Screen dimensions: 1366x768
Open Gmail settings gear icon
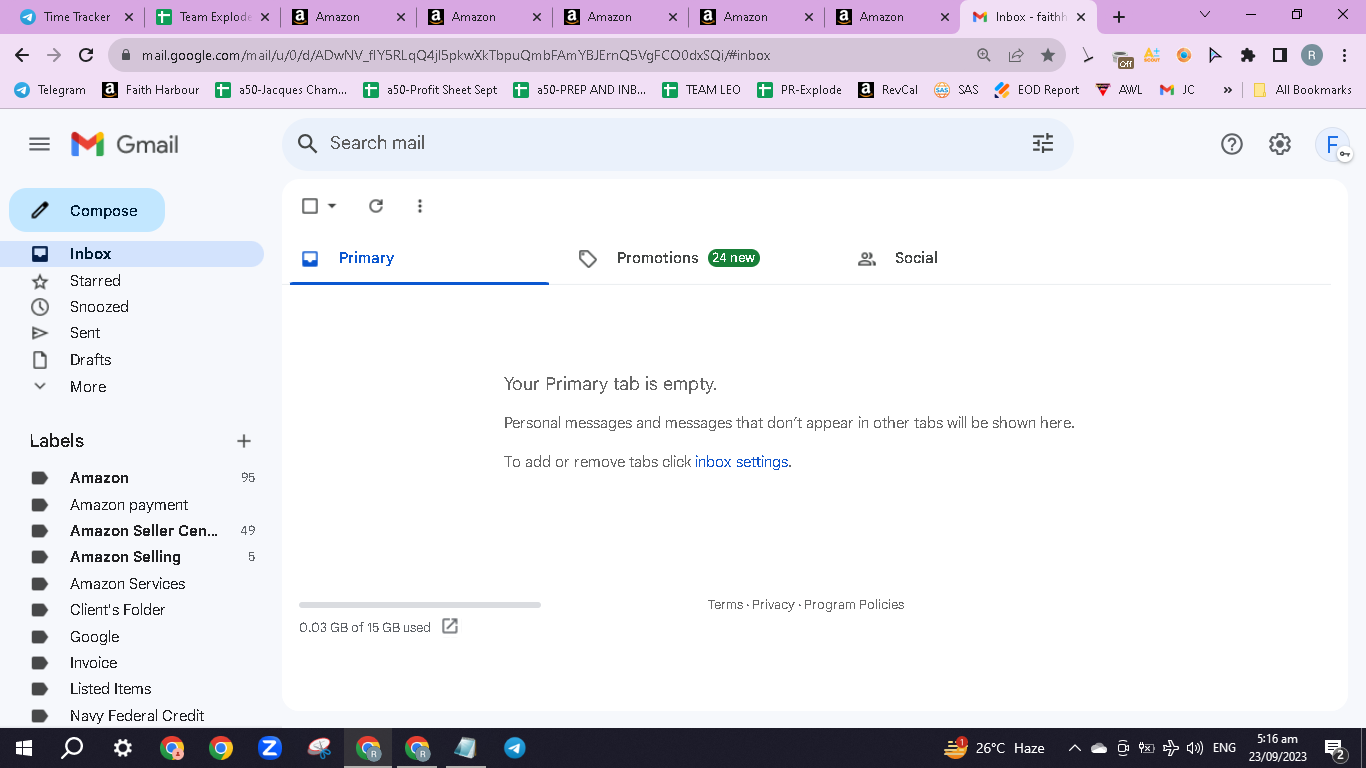1280,144
